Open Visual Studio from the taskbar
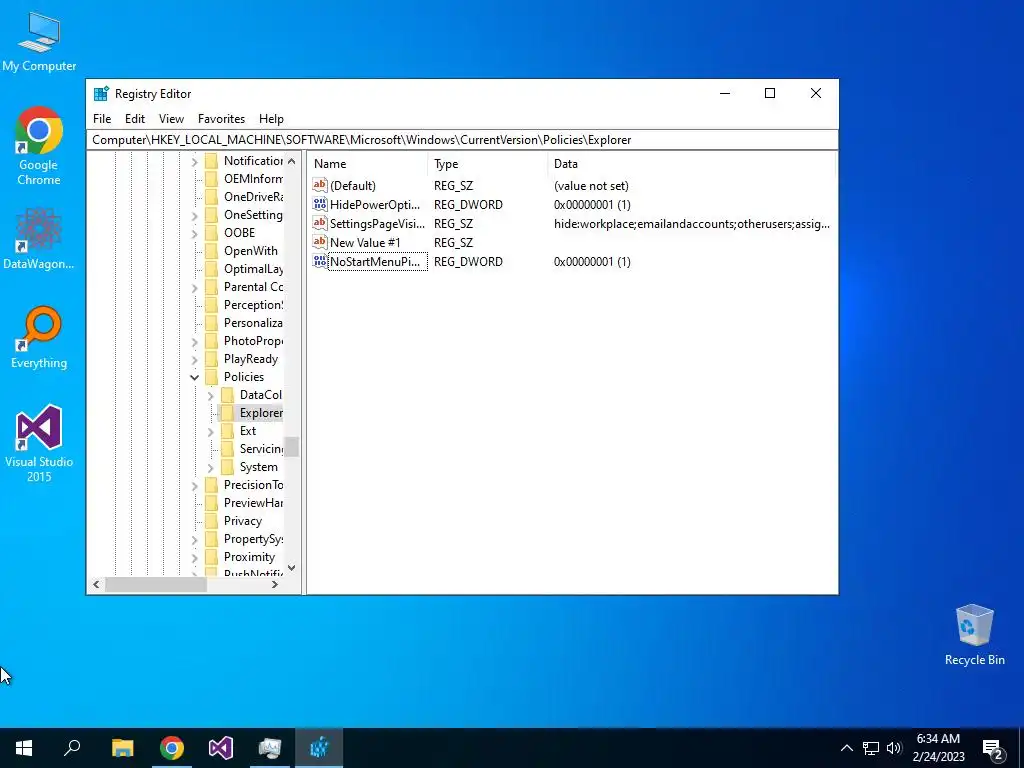This screenshot has height=768, width=1024. click(x=221, y=748)
